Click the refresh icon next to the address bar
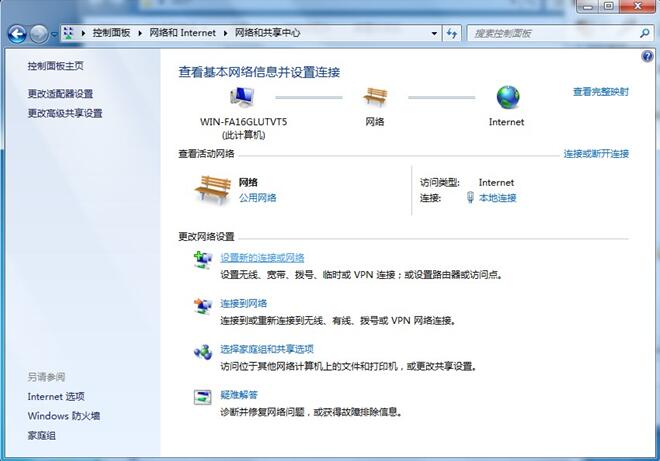This screenshot has width=660, height=461. pyautogui.click(x=453, y=33)
